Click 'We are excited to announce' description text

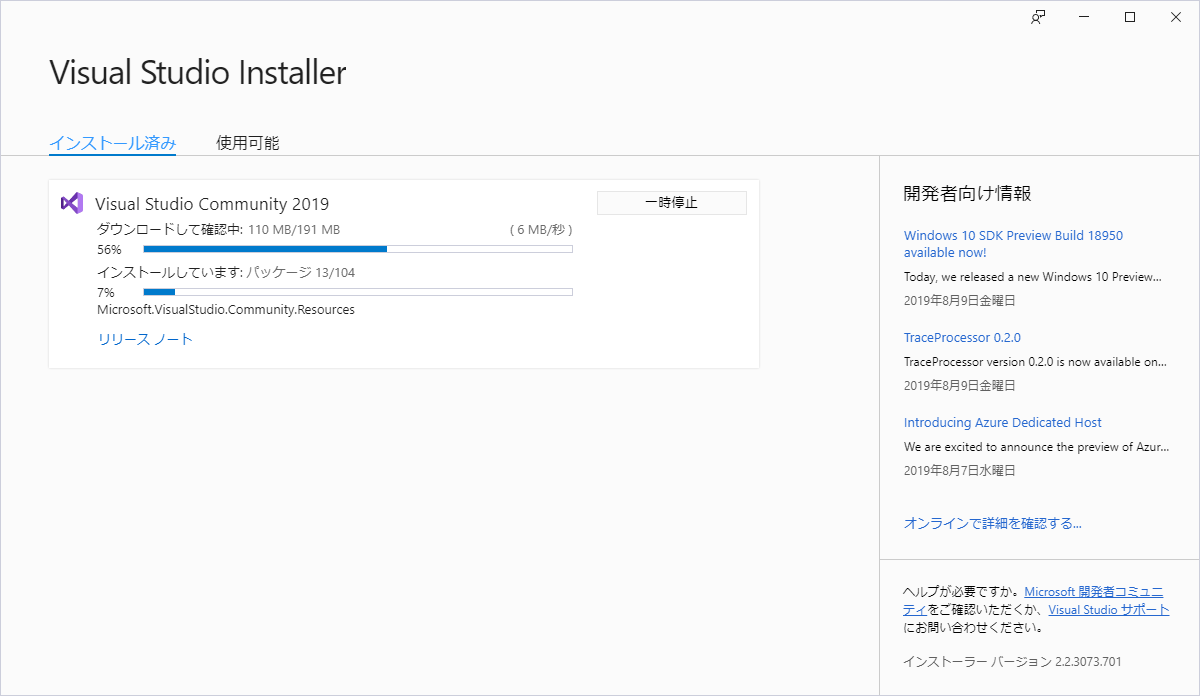coord(1035,447)
